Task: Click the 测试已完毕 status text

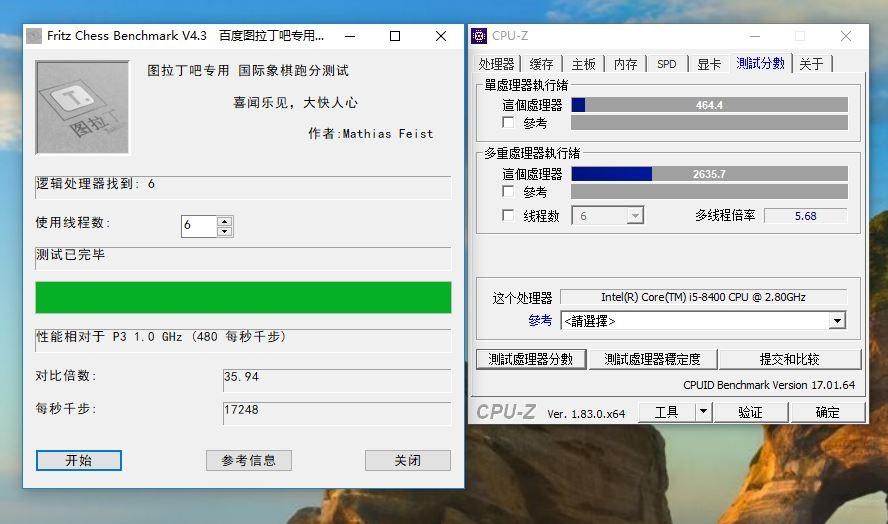Action: coord(71,255)
